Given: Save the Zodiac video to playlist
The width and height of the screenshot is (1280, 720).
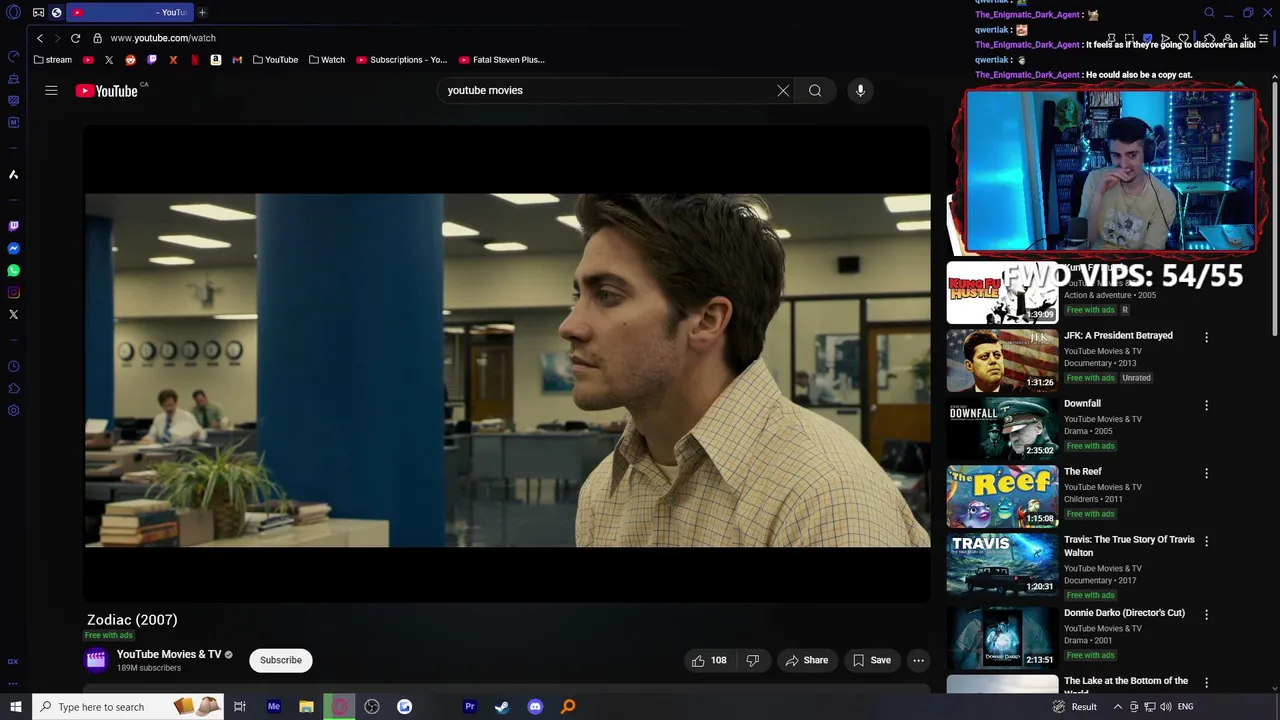Looking at the screenshot, I should coord(871,660).
